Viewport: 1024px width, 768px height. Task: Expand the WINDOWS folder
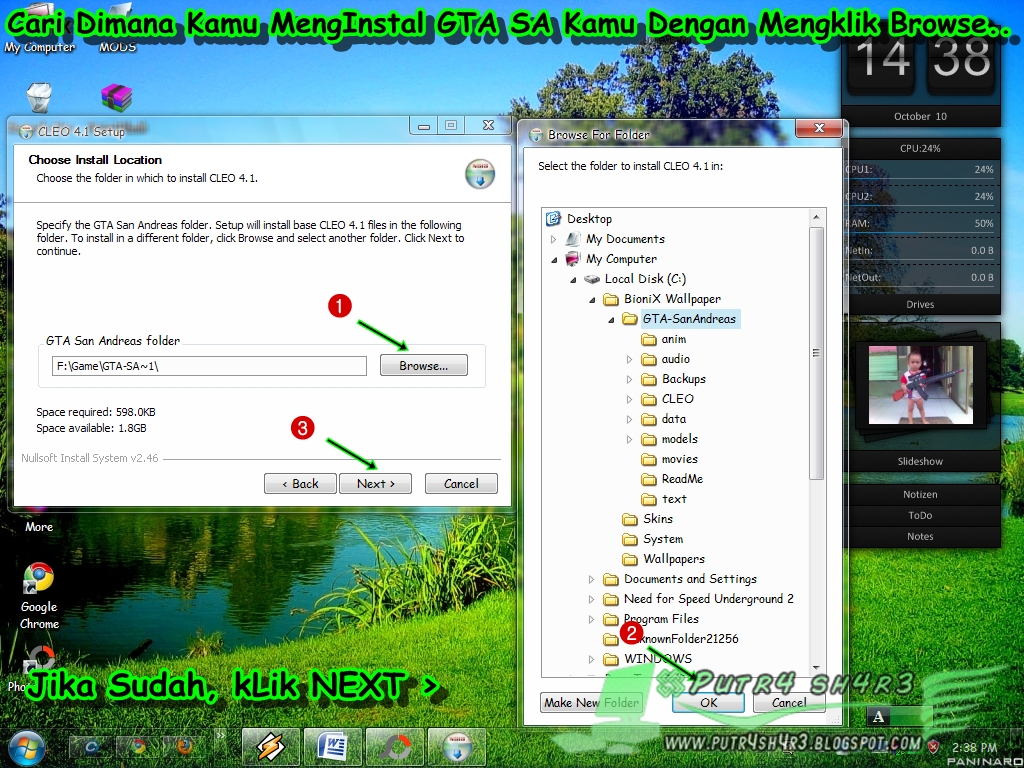(x=592, y=659)
